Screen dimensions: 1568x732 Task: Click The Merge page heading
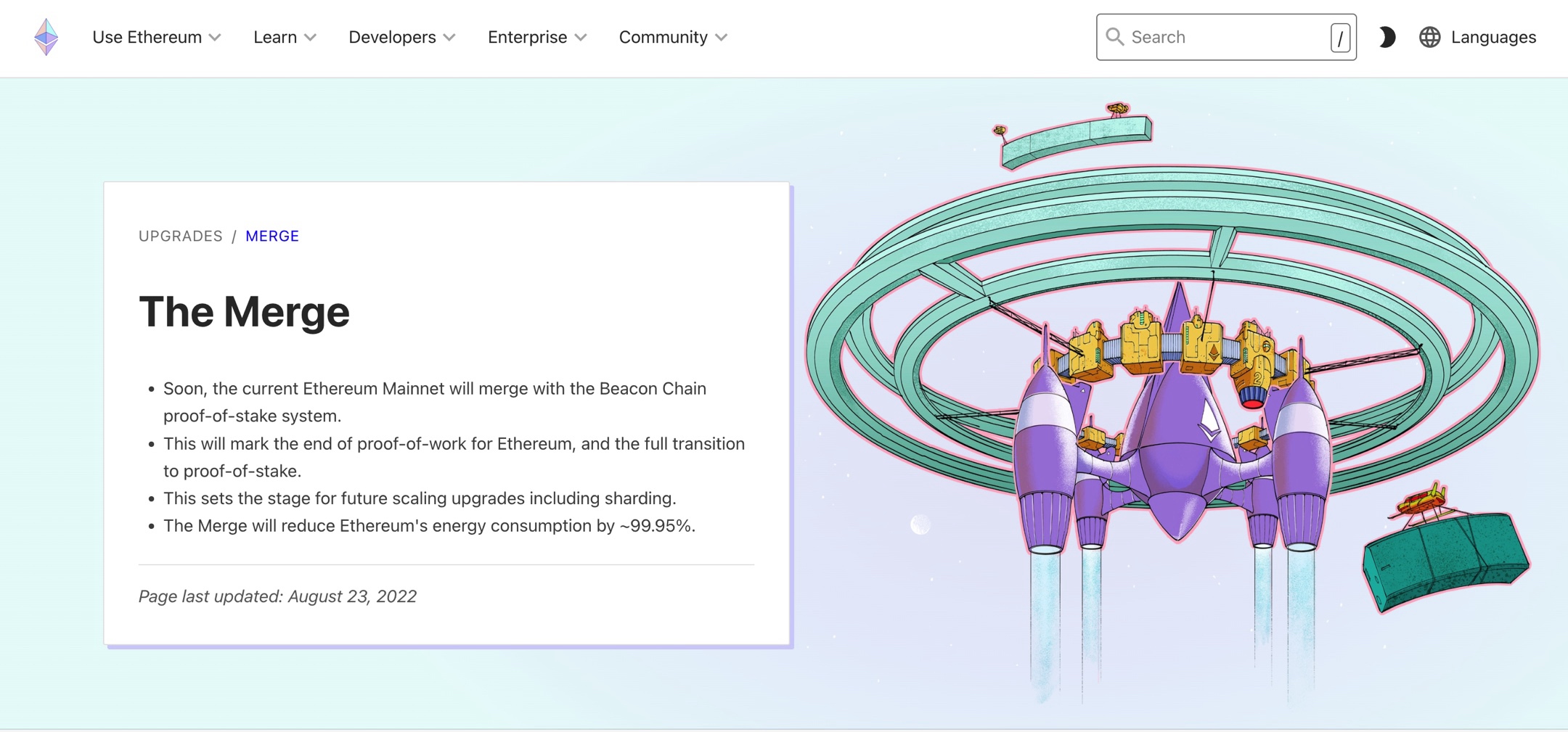[244, 312]
